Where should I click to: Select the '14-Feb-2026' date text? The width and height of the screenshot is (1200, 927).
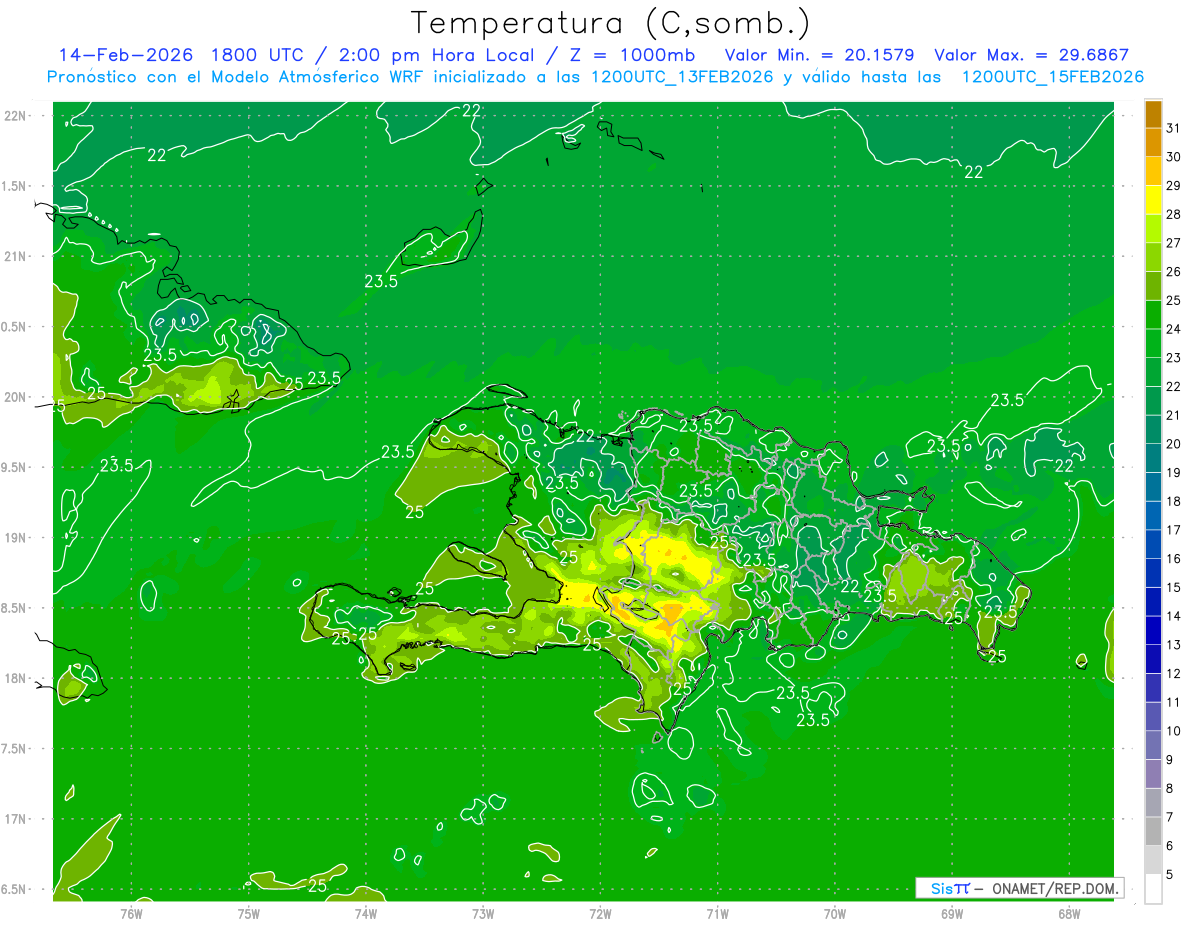click(126, 55)
